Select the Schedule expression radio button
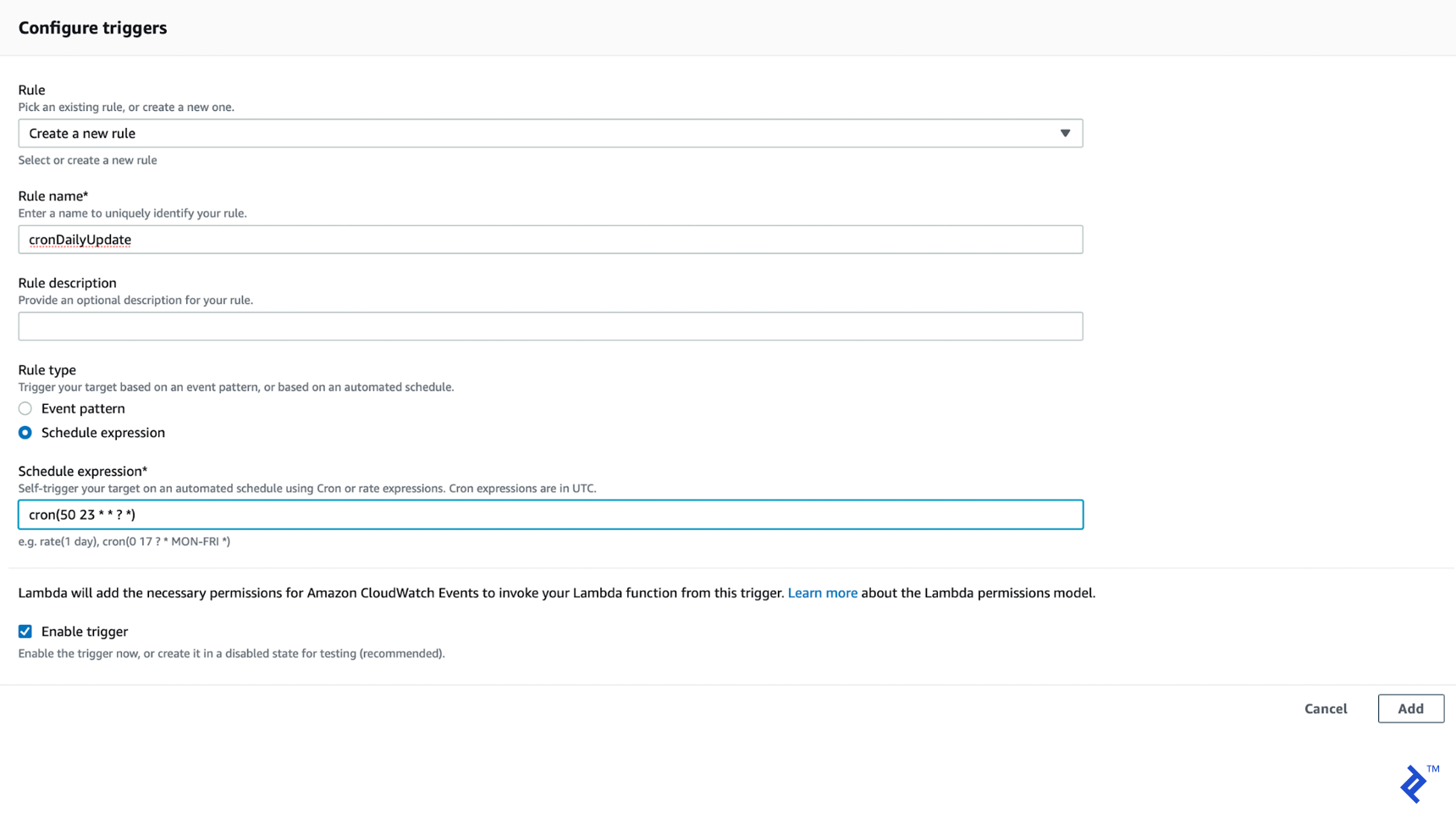 click(25, 432)
